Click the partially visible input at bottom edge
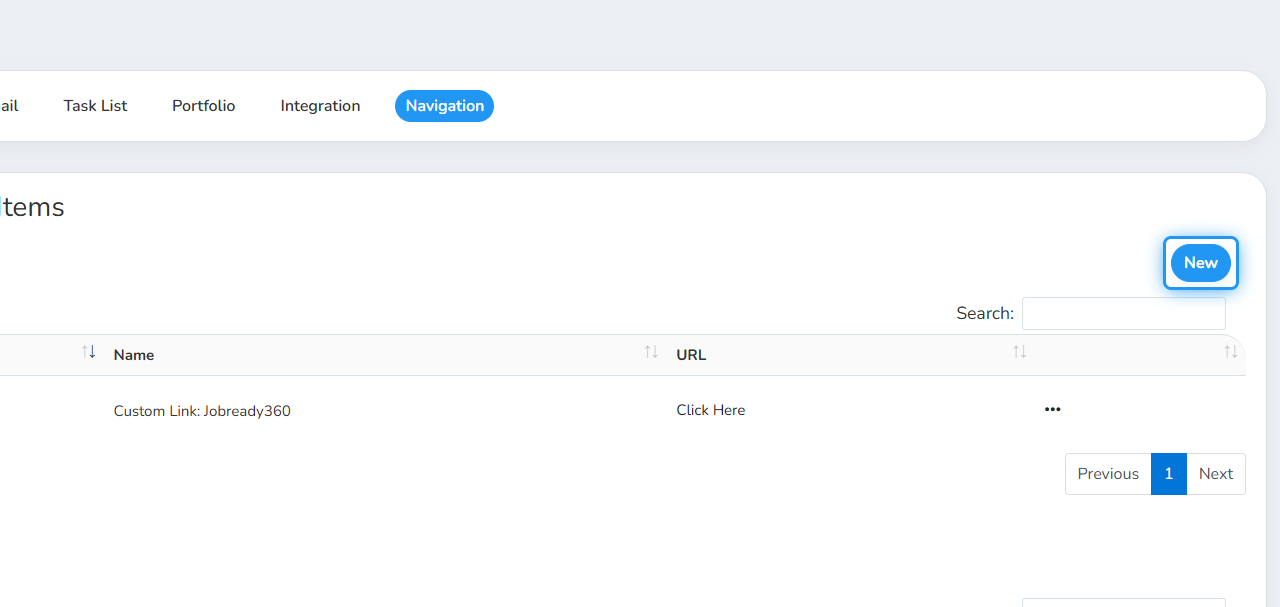The image size is (1280, 607). pos(1124,602)
